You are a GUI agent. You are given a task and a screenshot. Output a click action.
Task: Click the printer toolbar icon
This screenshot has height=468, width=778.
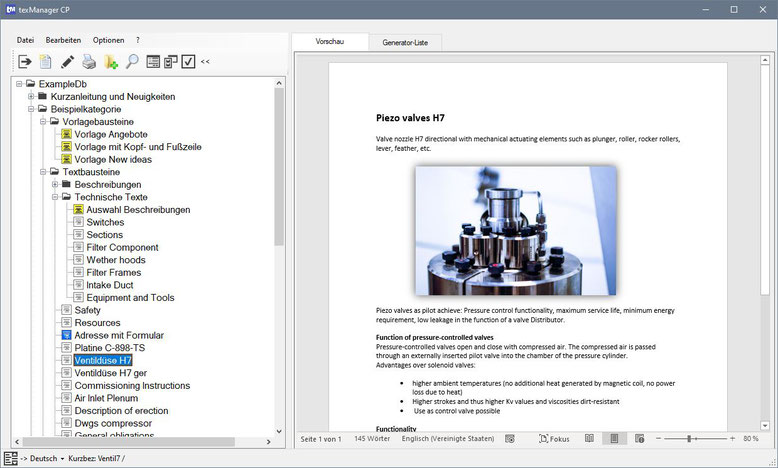[x=89, y=62]
